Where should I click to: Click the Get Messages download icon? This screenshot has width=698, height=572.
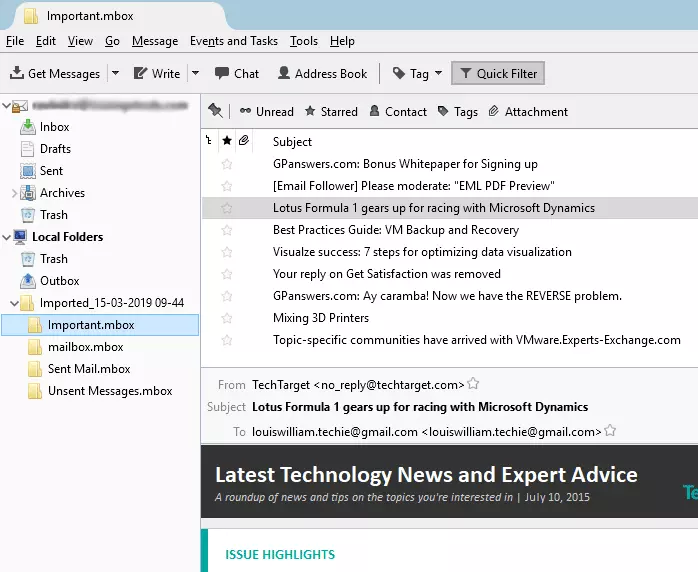point(17,74)
